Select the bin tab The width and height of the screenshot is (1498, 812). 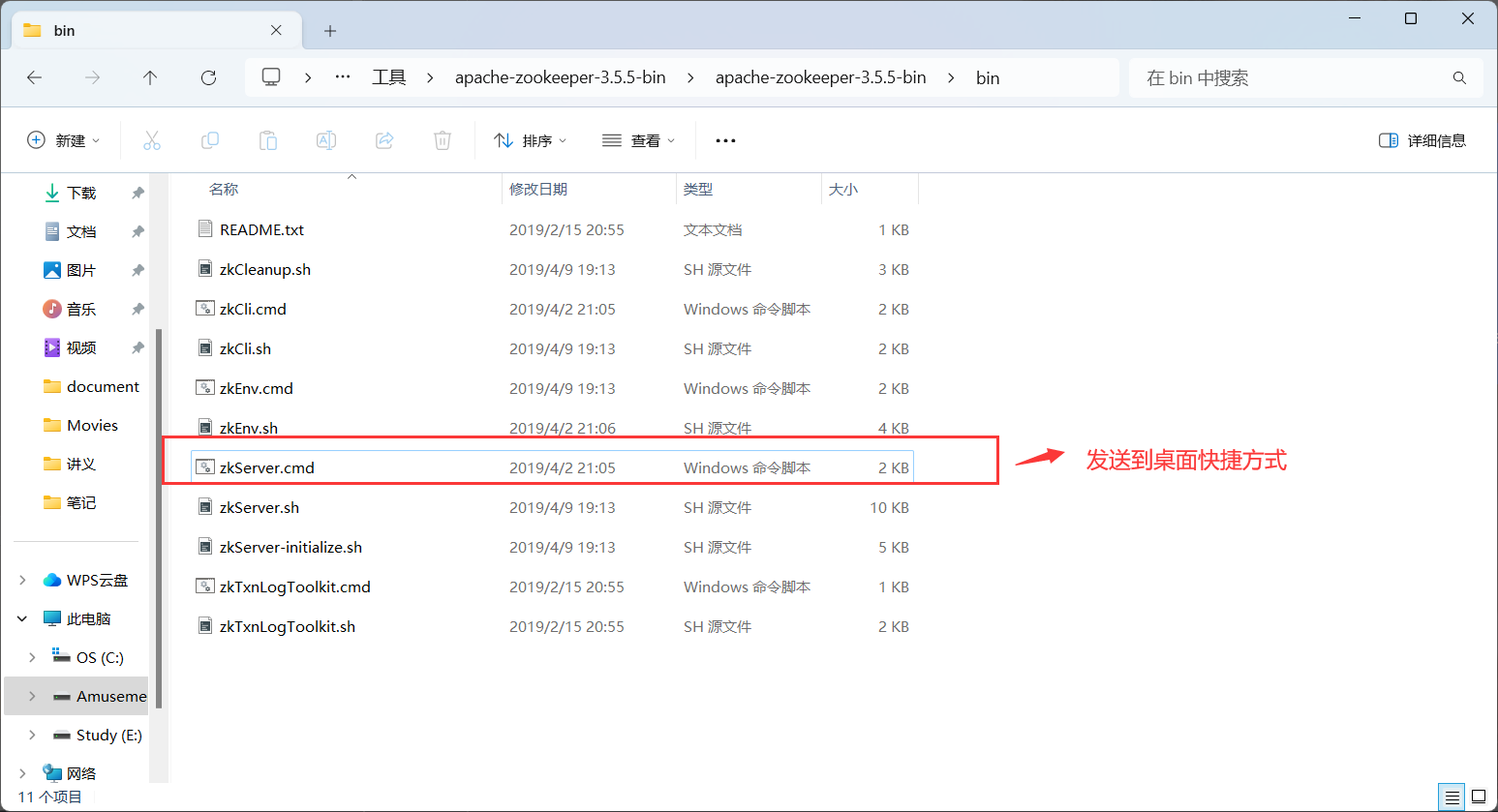tap(155, 30)
